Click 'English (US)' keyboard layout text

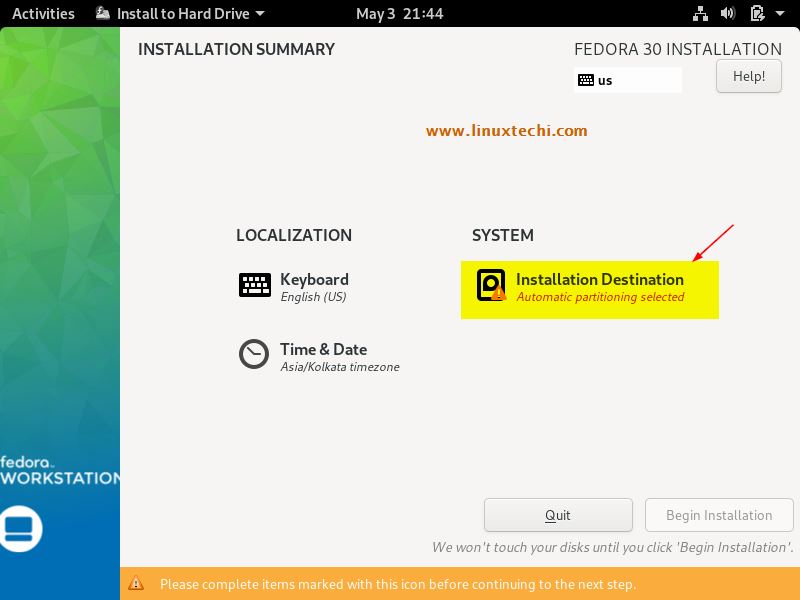[x=313, y=297]
